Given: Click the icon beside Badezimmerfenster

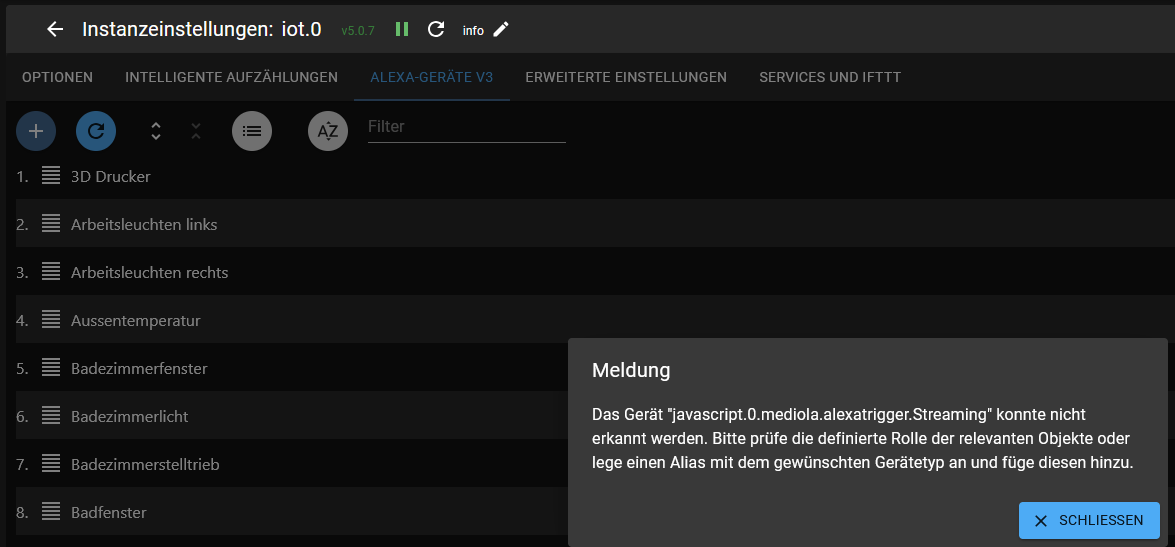Looking at the screenshot, I should (x=51, y=368).
